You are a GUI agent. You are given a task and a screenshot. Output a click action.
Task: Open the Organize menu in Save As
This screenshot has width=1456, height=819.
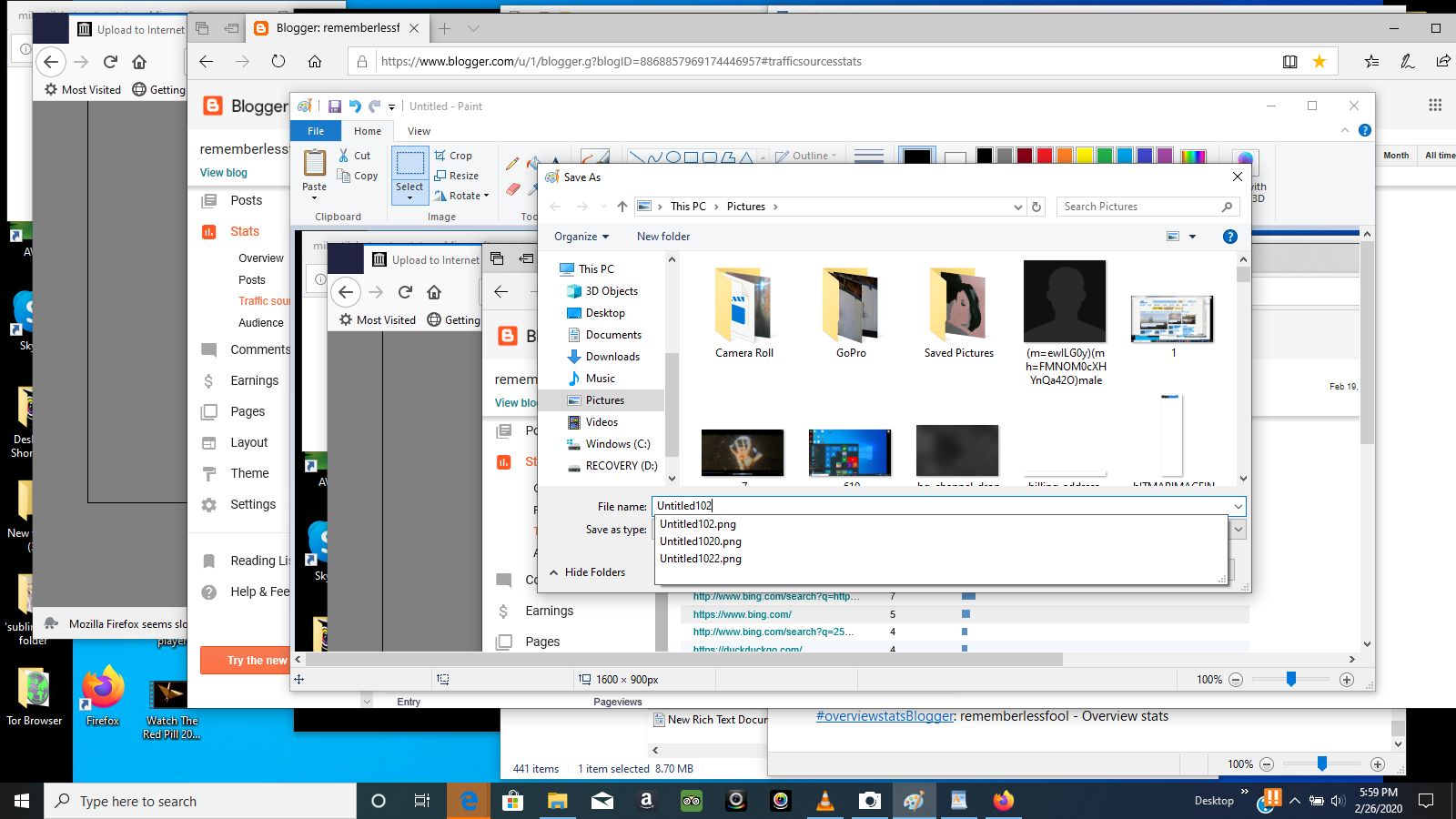581,237
